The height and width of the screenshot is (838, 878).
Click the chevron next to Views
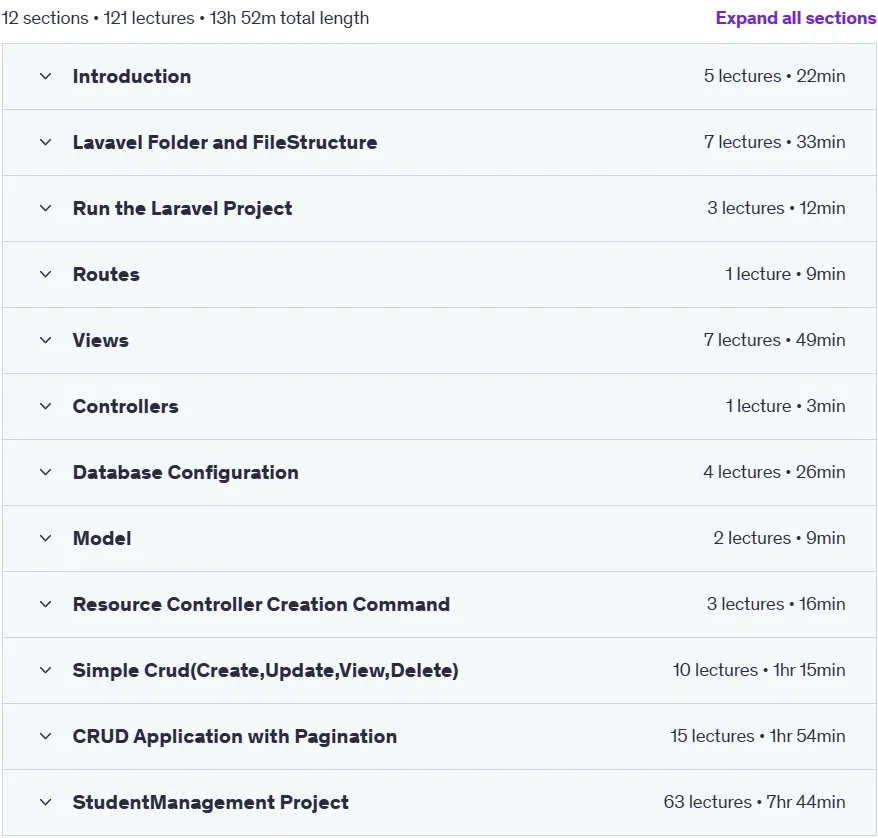[45, 340]
